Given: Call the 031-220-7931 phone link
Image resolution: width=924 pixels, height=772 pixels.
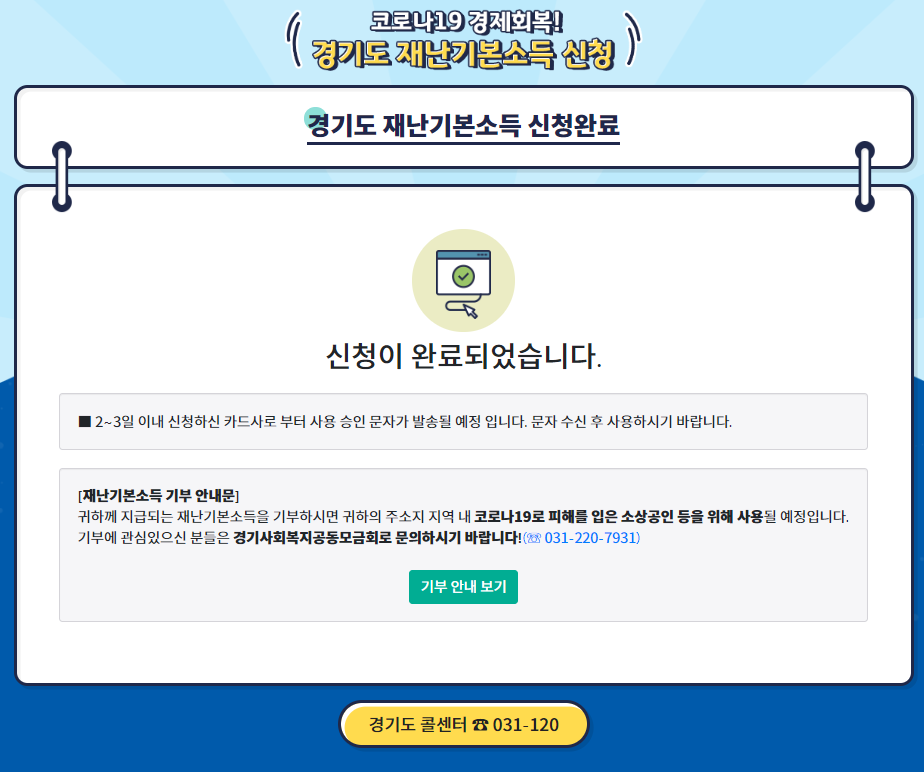Looking at the screenshot, I should [x=582, y=537].
